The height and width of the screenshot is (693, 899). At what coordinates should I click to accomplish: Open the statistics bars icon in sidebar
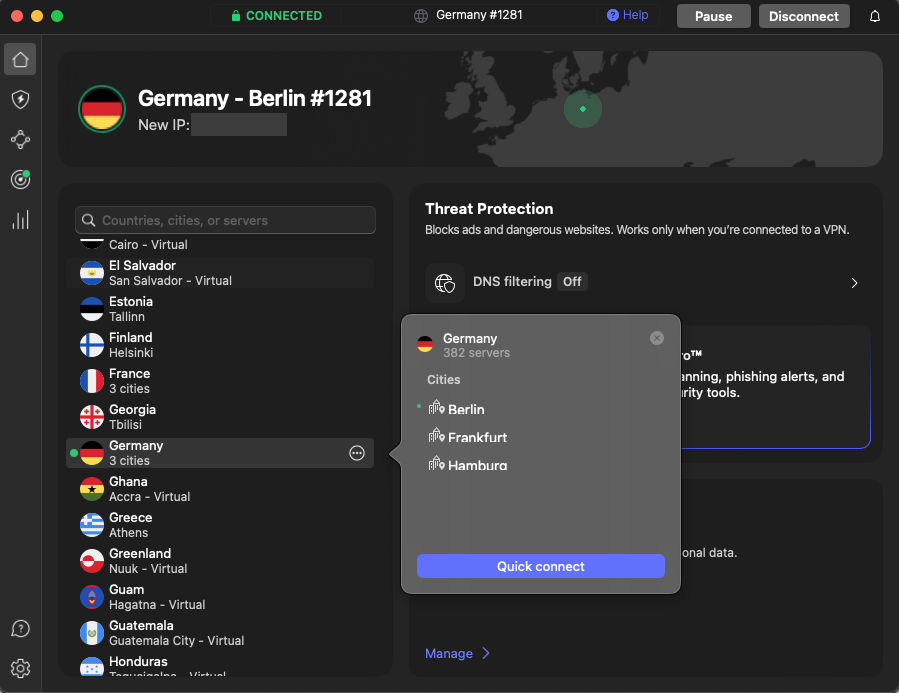tap(20, 220)
